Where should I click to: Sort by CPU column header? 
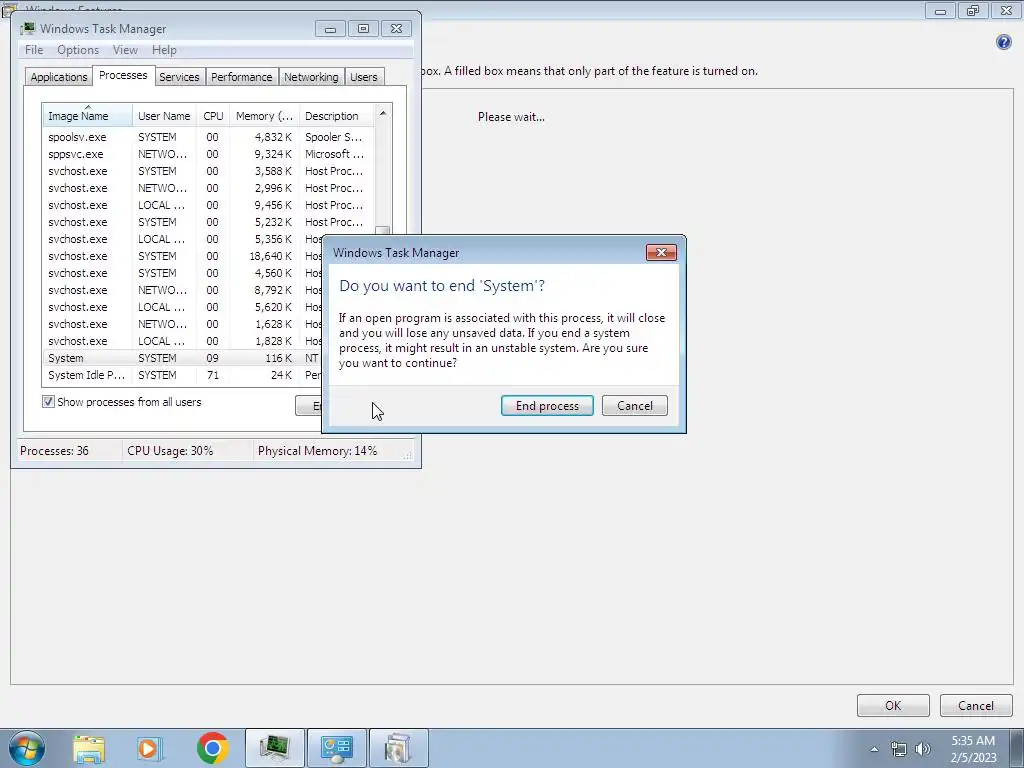pyautogui.click(x=213, y=116)
